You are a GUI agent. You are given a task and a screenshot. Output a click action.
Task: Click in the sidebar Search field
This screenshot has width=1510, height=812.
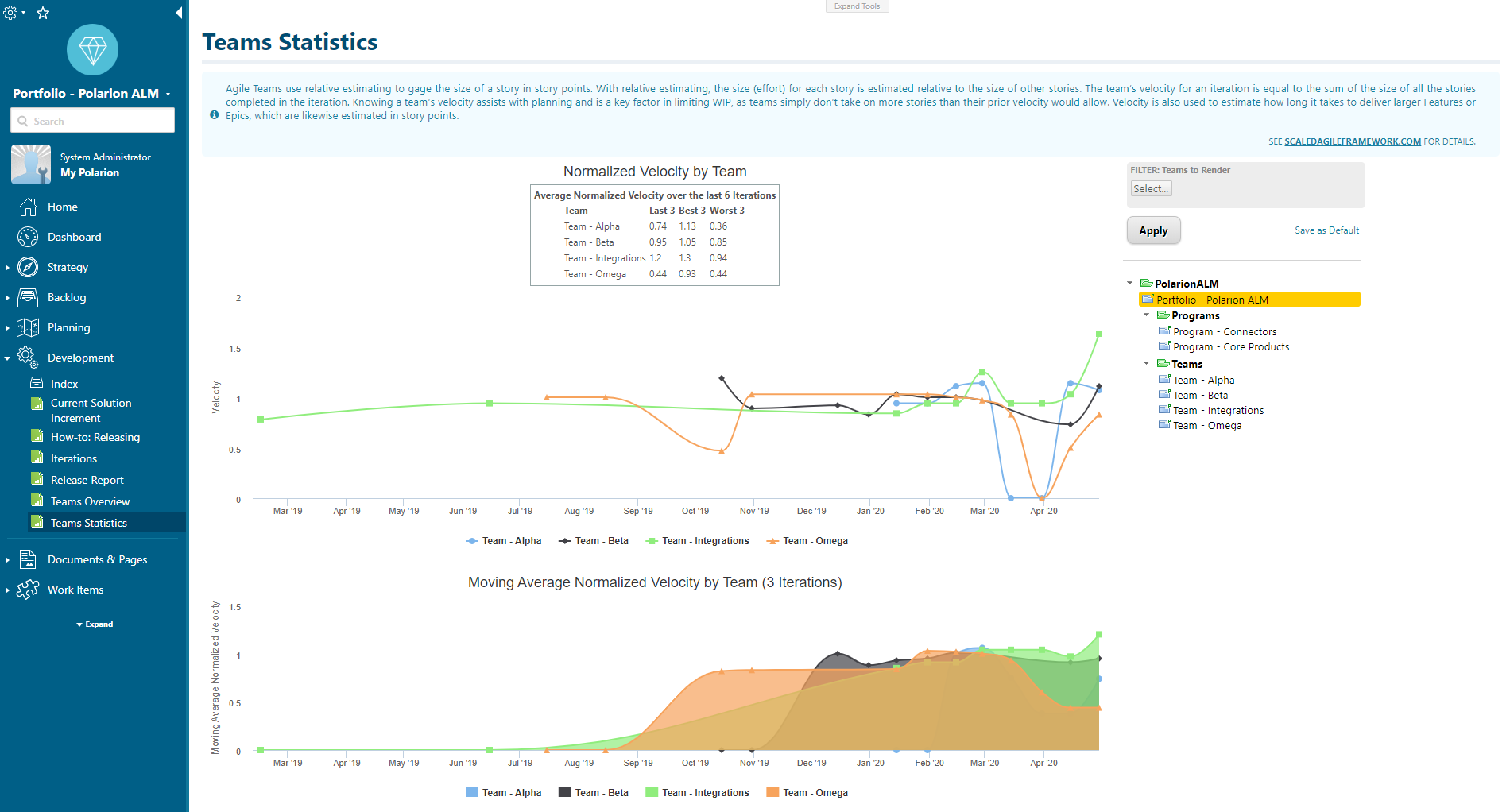coord(92,120)
